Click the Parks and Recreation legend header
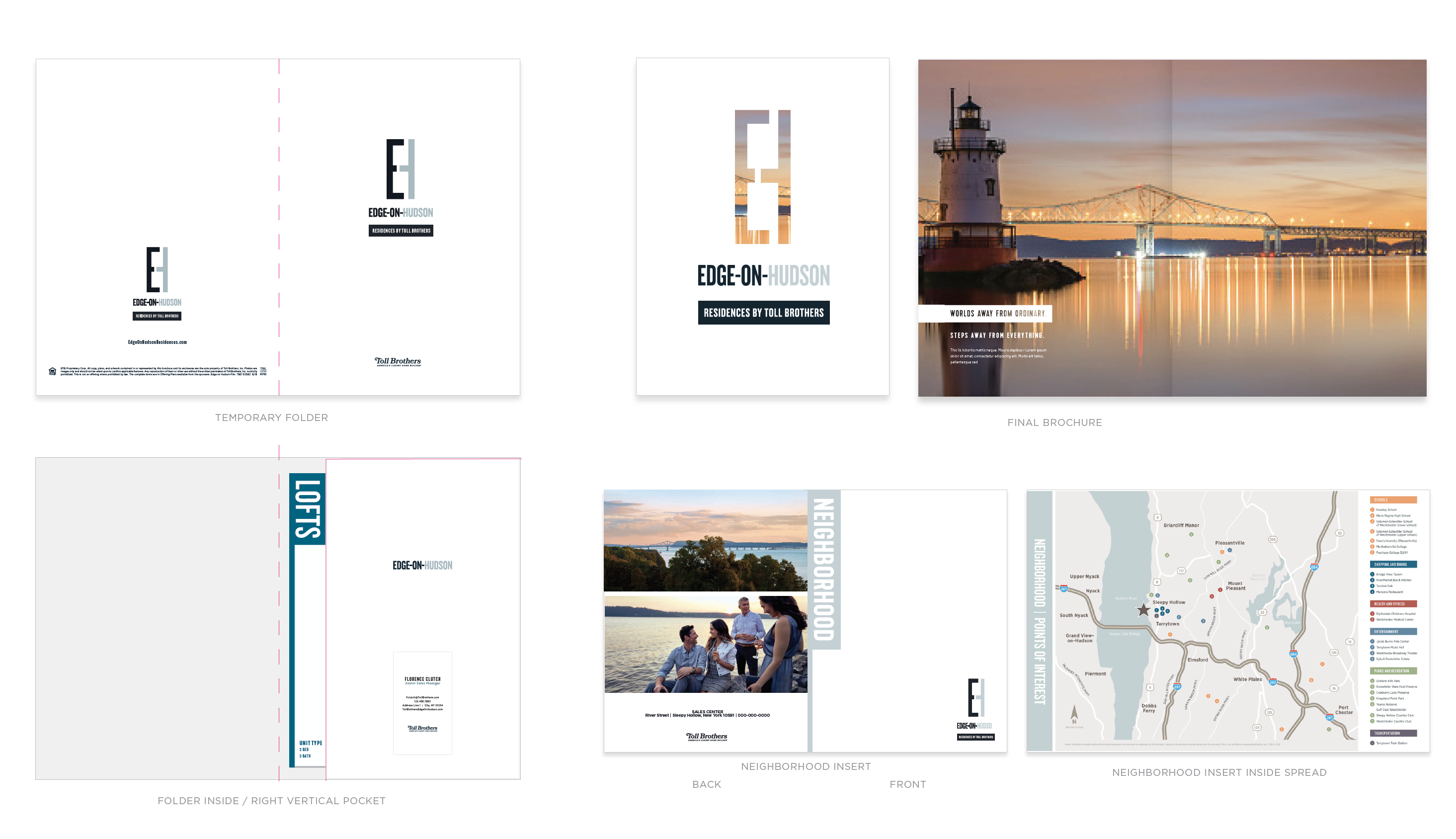 tap(1393, 671)
